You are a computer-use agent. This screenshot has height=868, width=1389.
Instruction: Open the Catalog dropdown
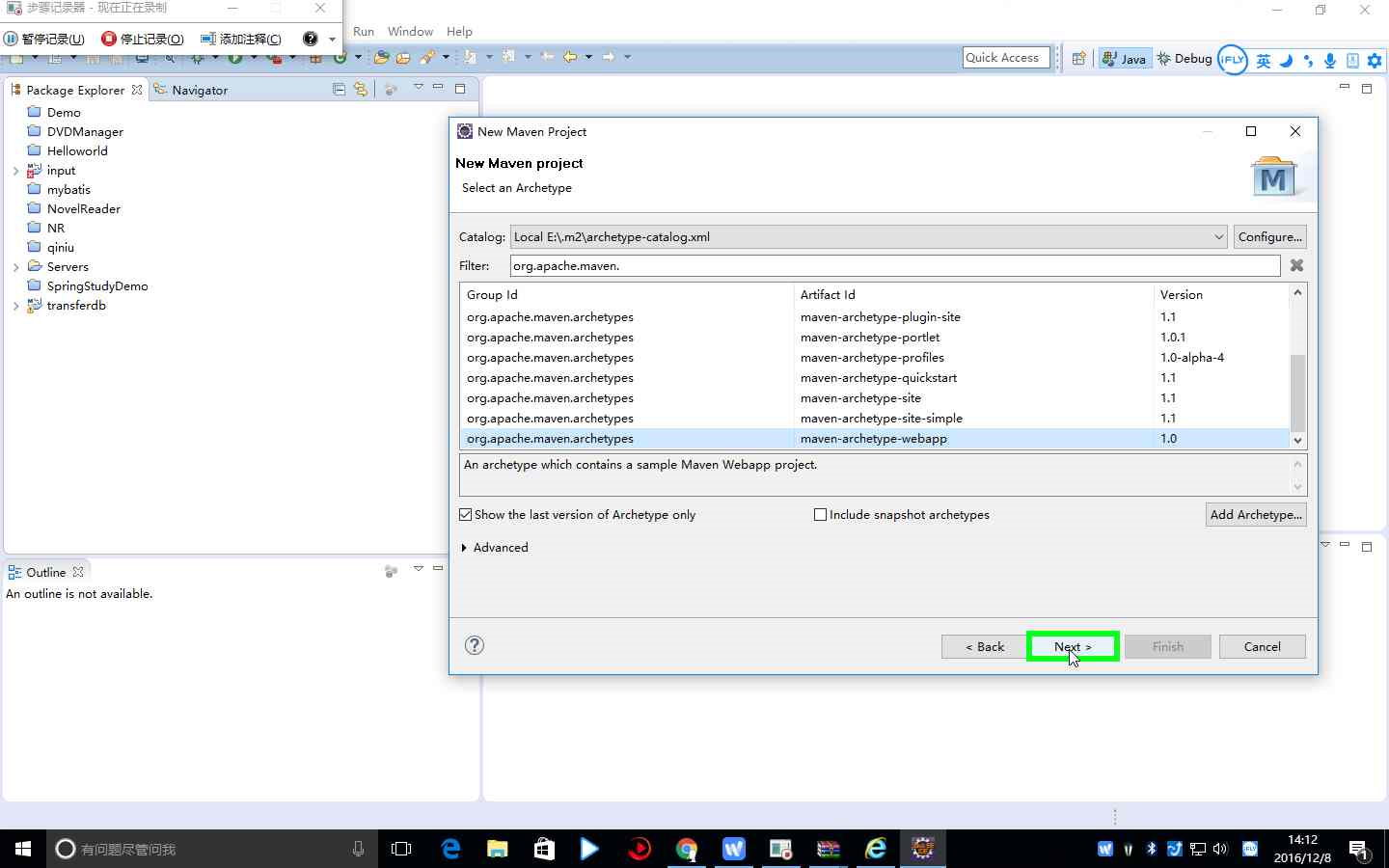tap(868, 236)
